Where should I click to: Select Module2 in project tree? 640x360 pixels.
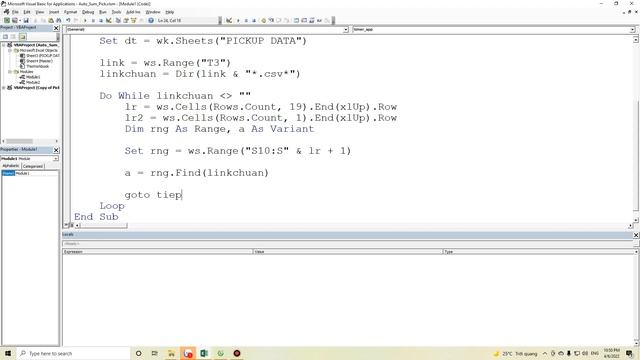(x=33, y=82)
